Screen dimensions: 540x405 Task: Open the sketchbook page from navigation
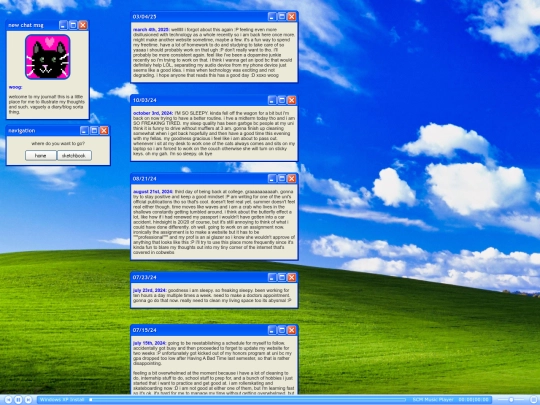(x=74, y=156)
